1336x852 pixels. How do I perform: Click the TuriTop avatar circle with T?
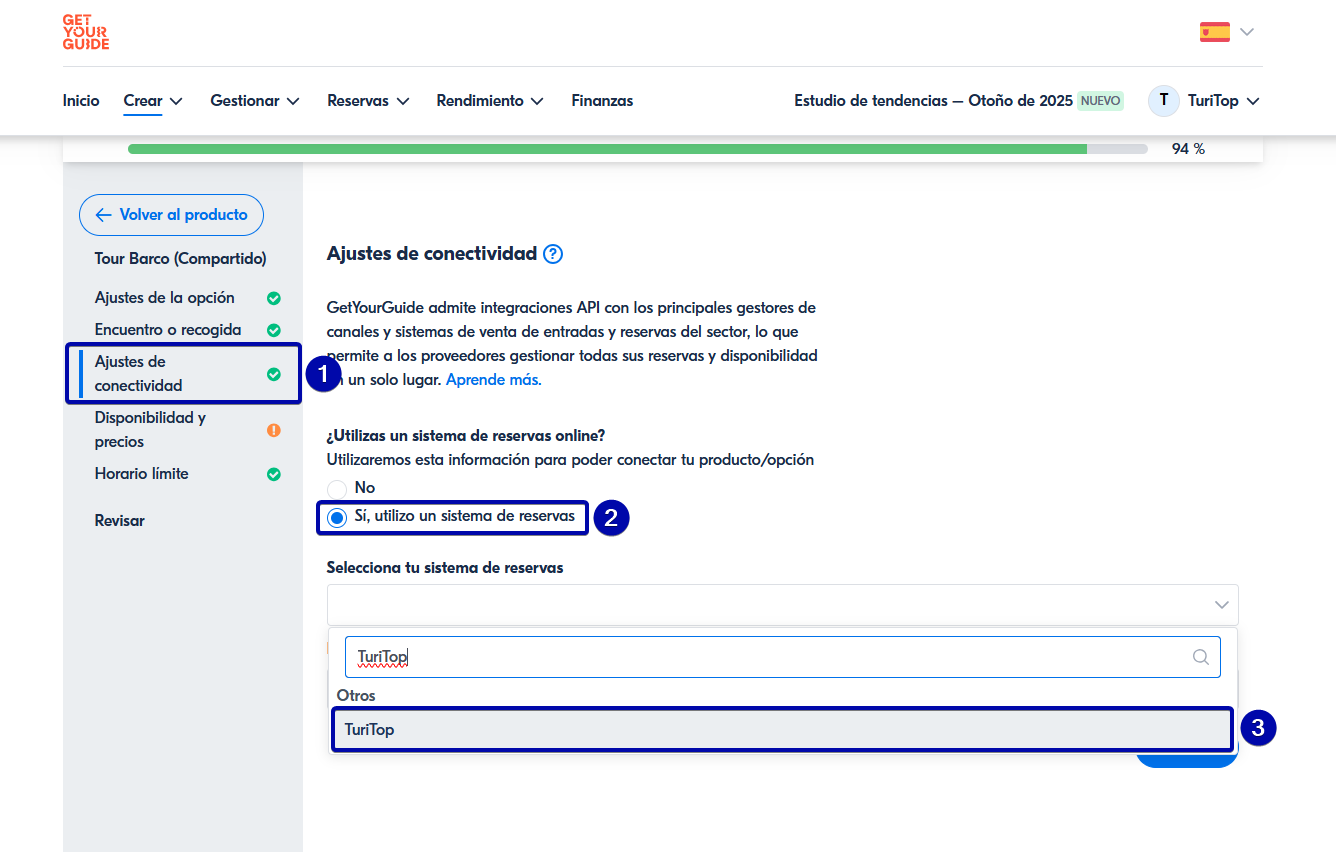[1163, 101]
